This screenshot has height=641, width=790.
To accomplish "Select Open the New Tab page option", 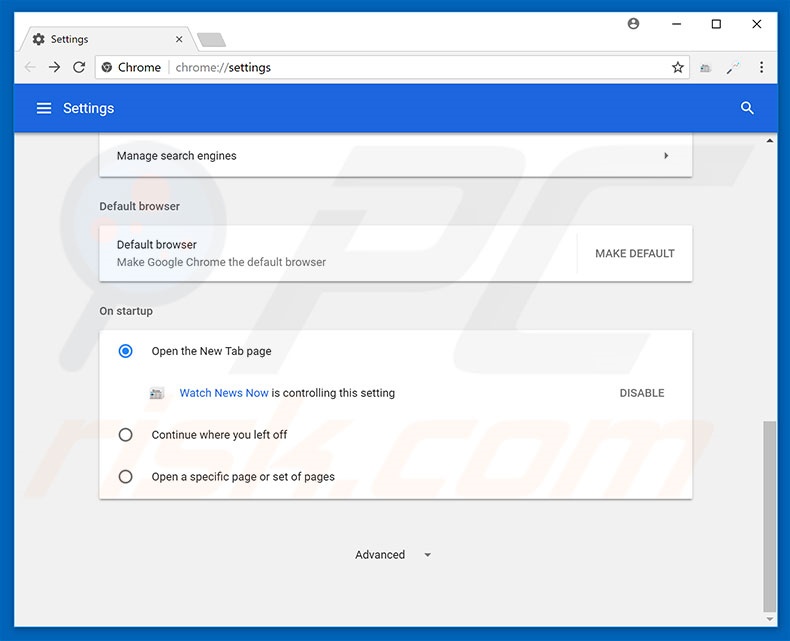I will [125, 351].
